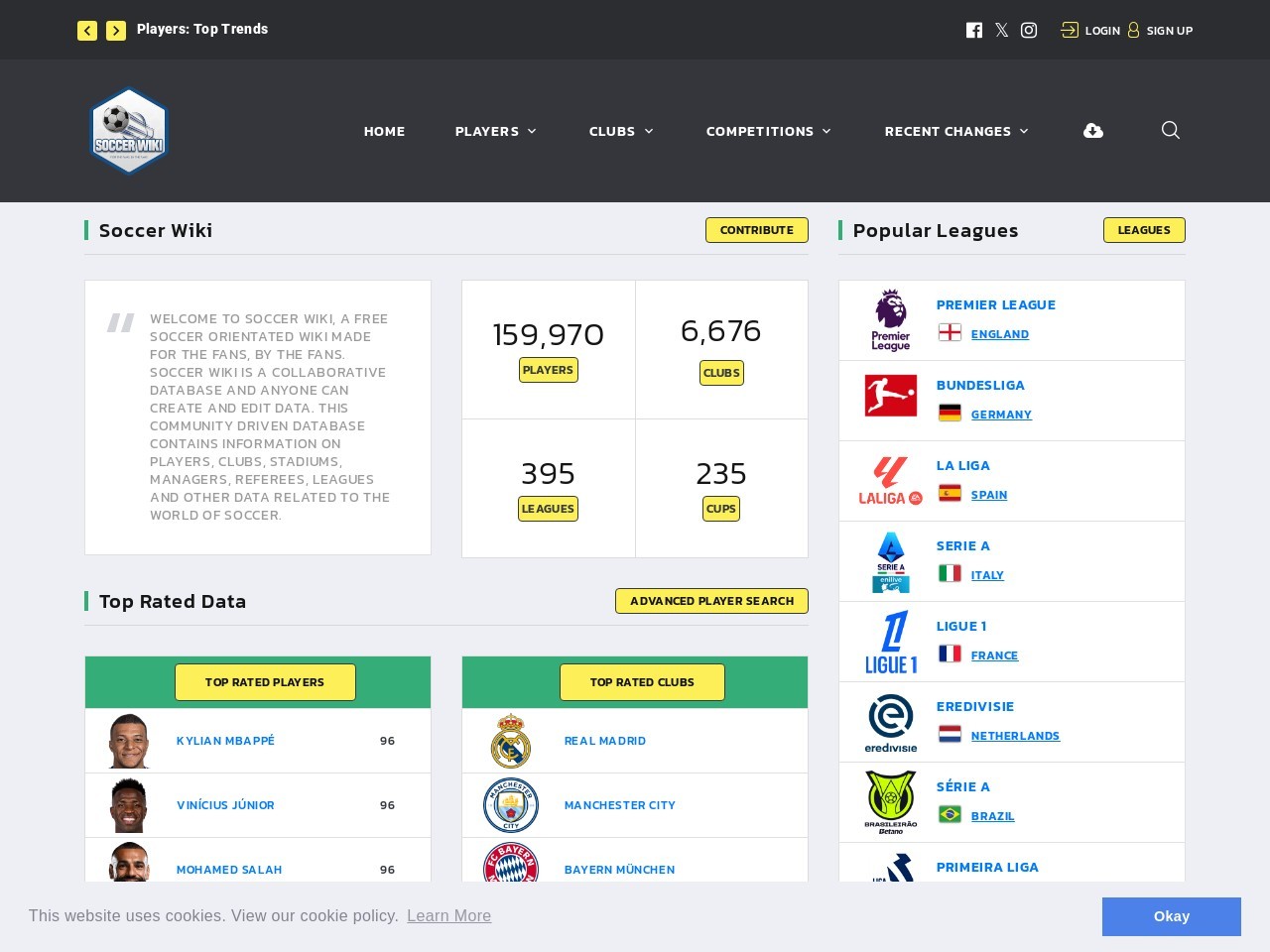Click the LaLiga logo

891,481
